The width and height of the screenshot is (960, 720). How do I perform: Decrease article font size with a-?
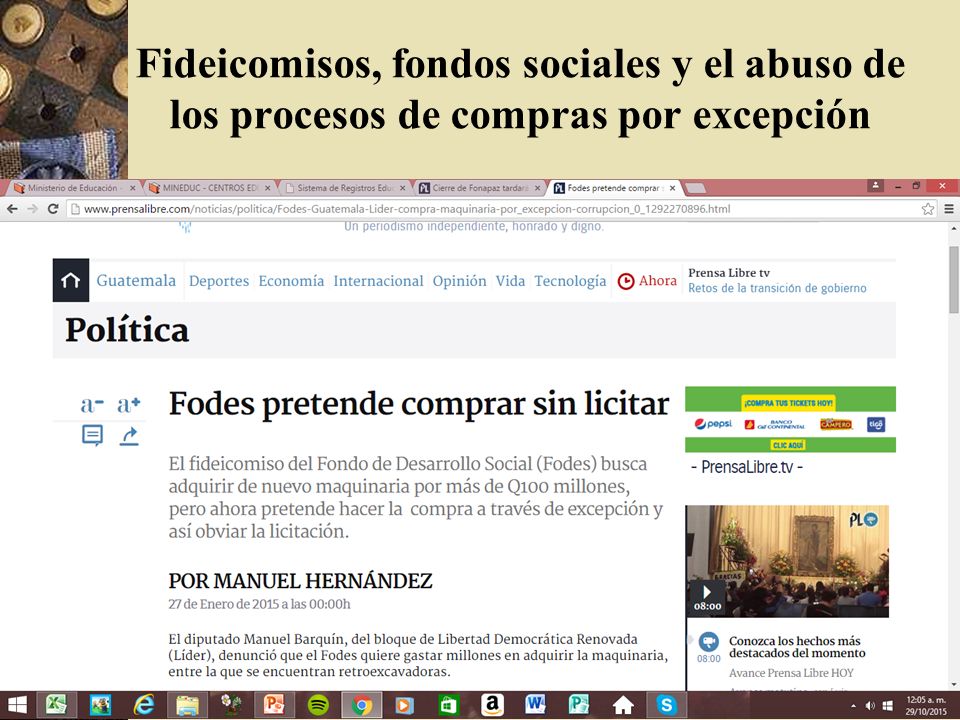tap(92, 404)
